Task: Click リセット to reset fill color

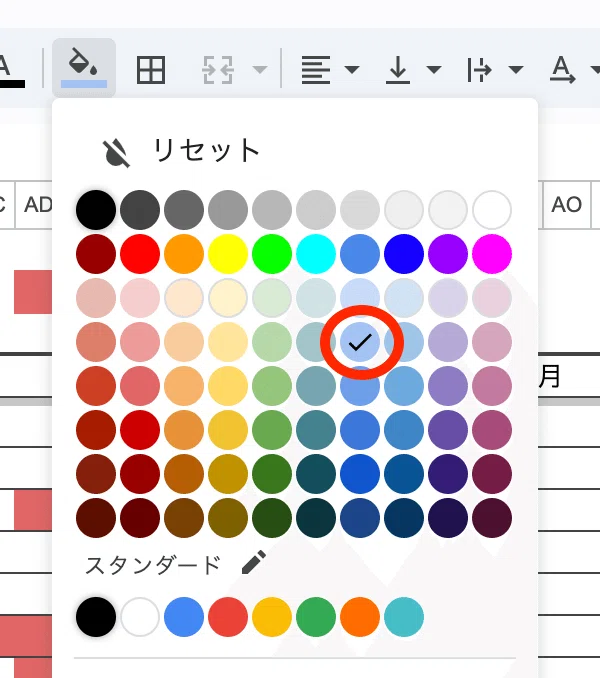Action: (x=206, y=150)
